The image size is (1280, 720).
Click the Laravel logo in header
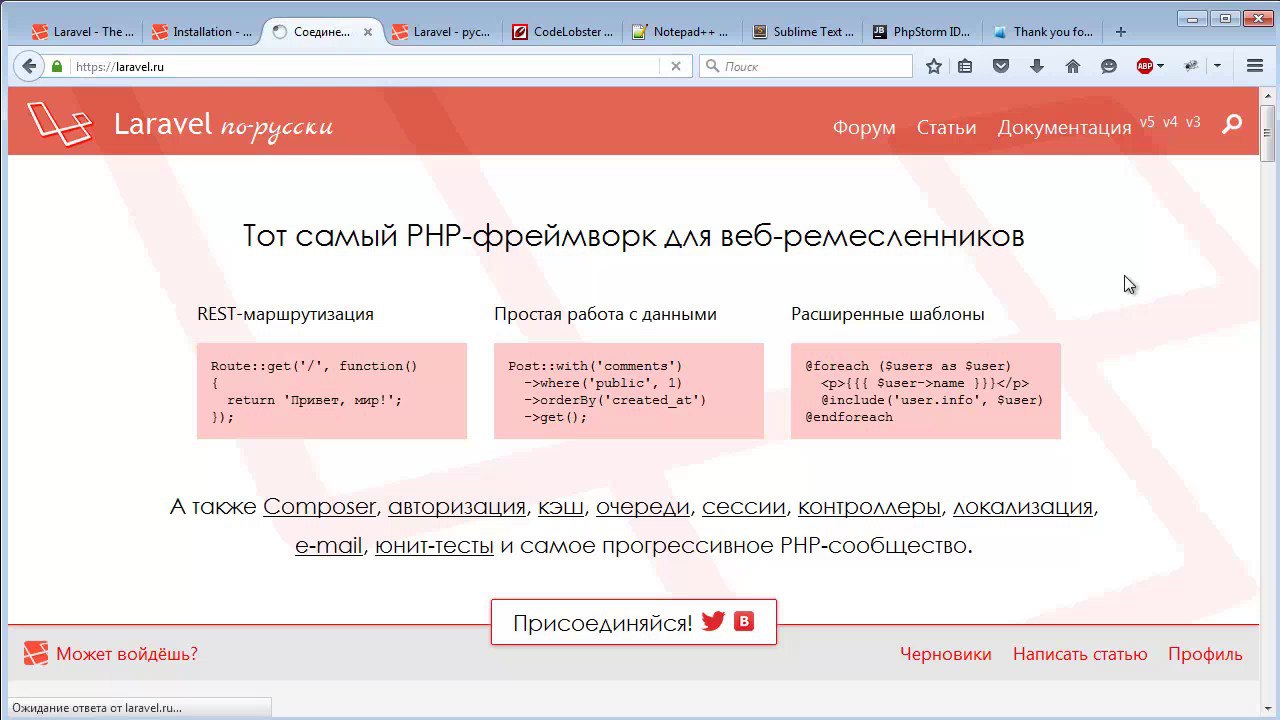tap(60, 123)
